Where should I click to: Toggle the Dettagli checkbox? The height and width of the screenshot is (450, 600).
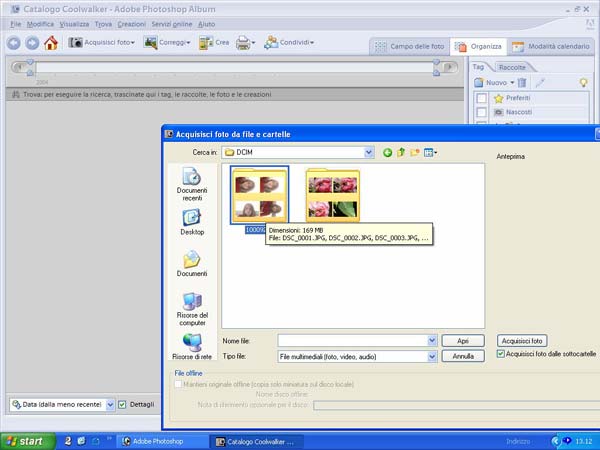(122, 404)
